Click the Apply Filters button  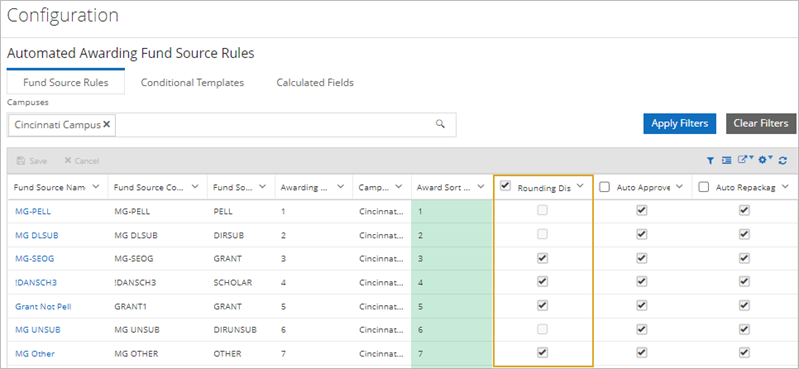point(680,123)
